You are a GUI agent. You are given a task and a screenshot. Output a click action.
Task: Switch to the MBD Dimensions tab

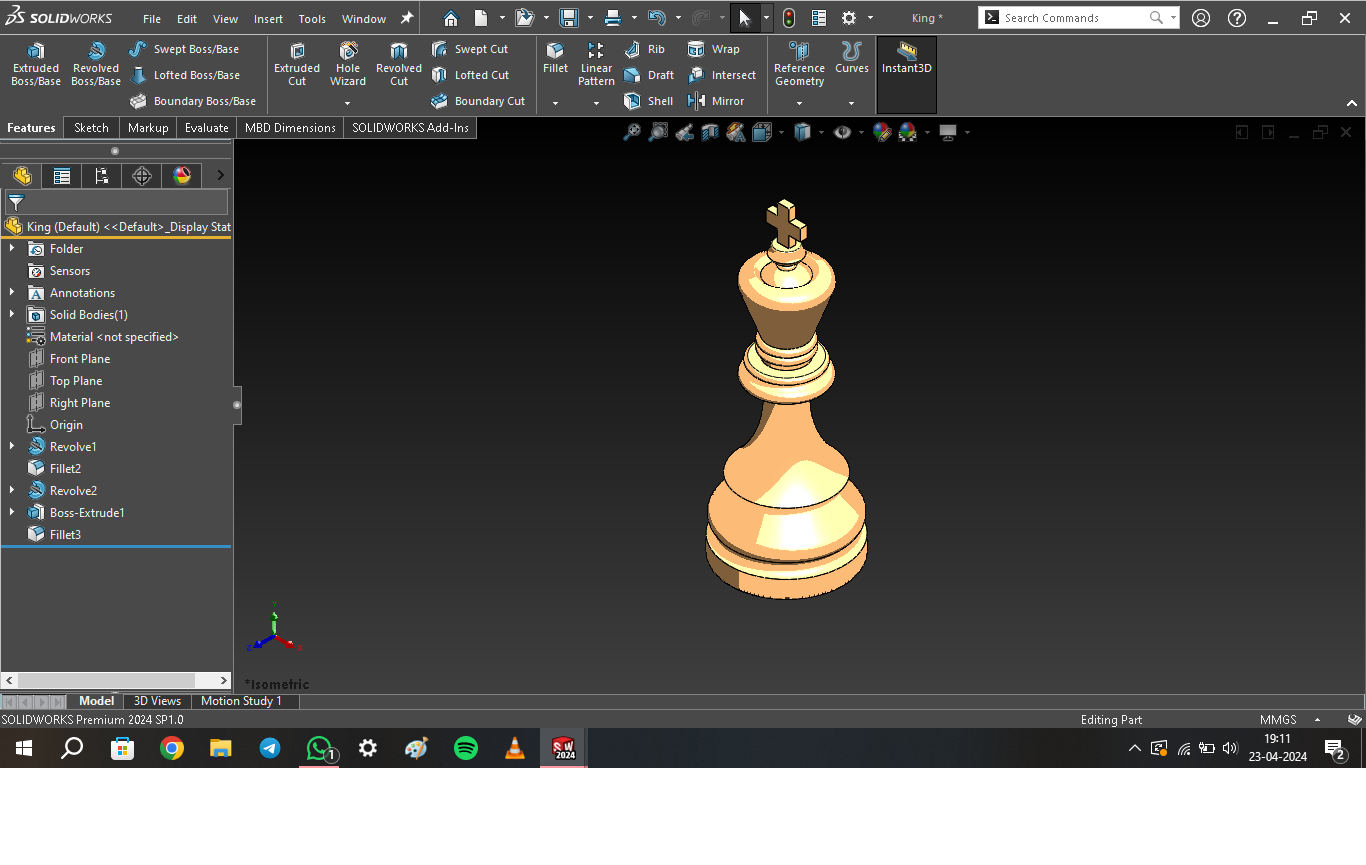290,128
